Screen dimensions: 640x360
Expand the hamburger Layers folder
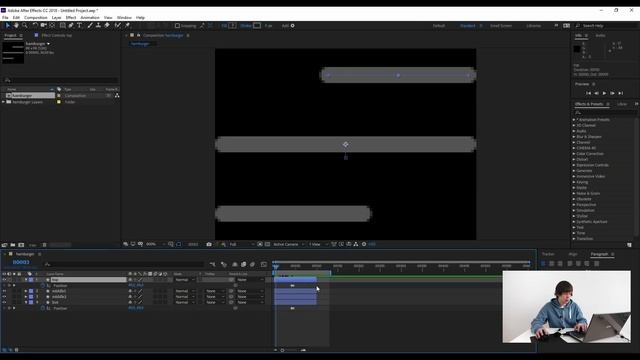click(x=4, y=102)
